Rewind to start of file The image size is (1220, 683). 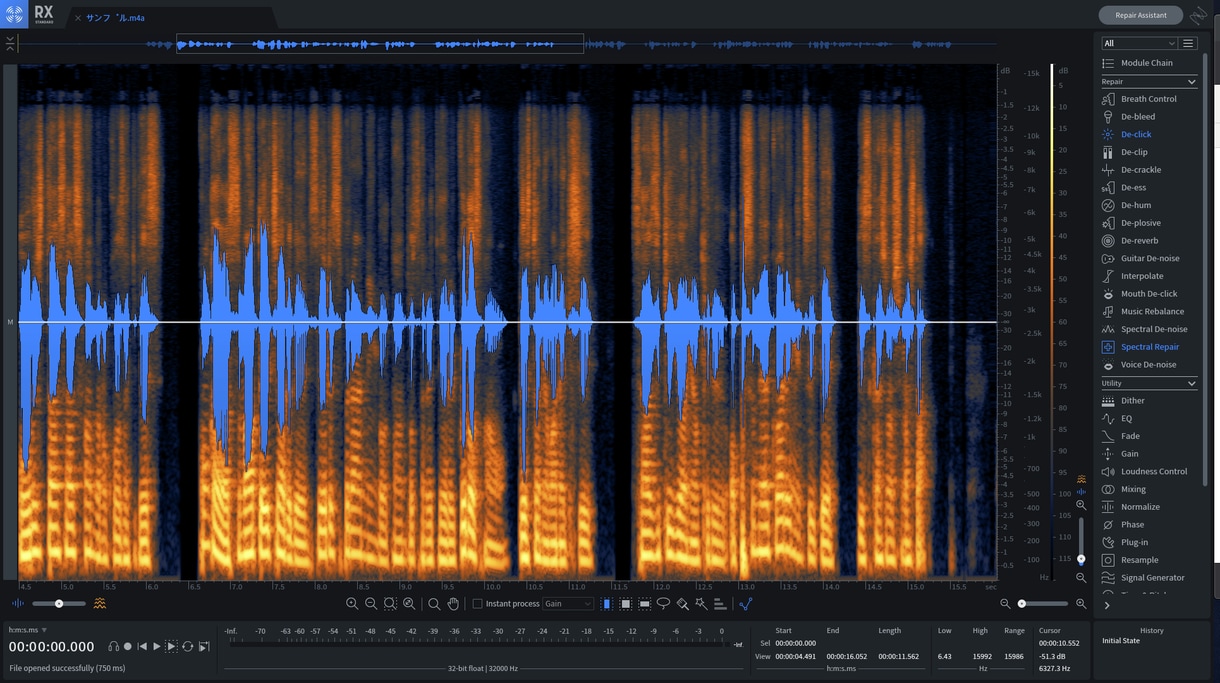142,647
